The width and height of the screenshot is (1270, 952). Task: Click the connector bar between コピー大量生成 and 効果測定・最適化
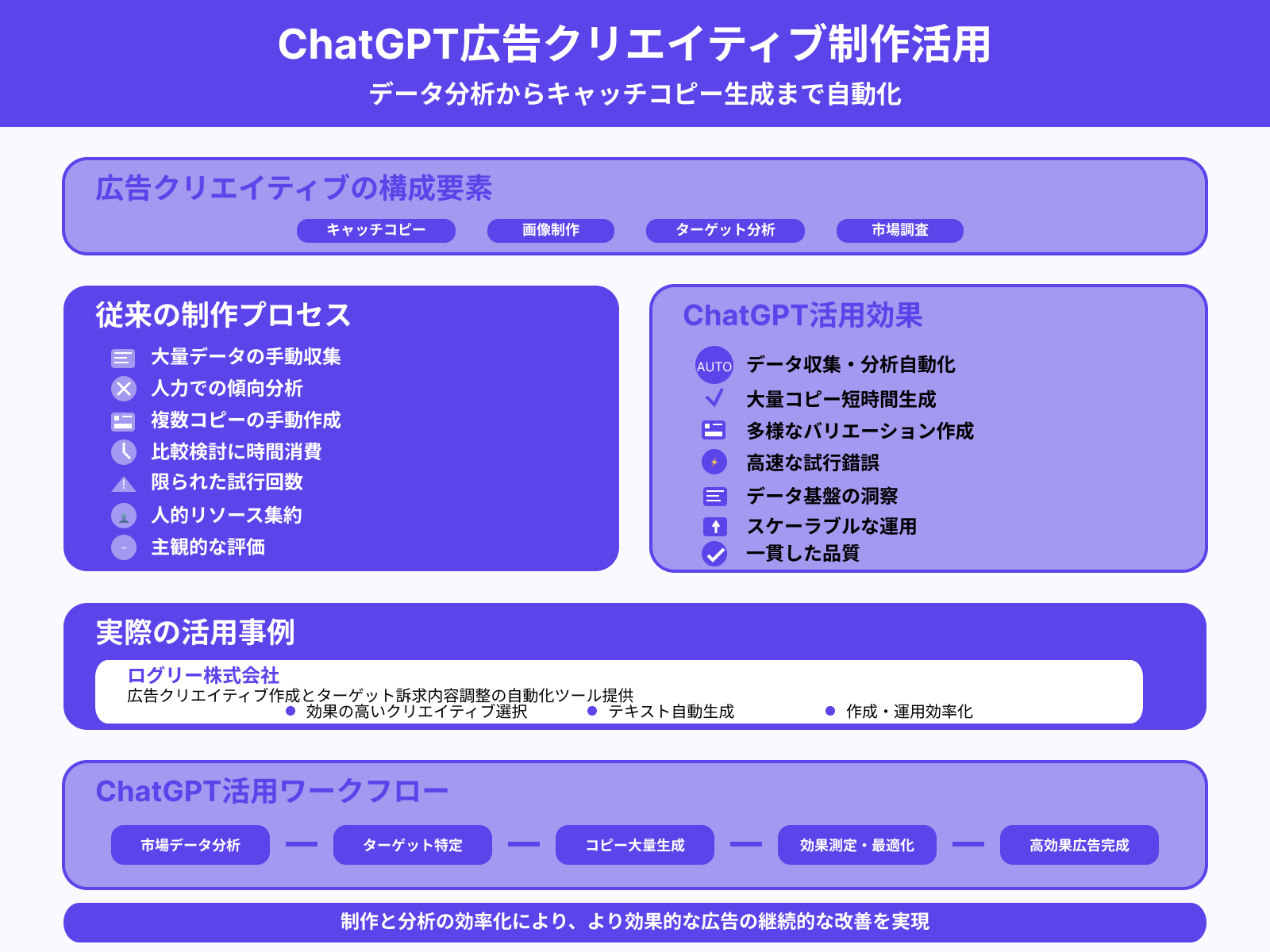click(746, 845)
